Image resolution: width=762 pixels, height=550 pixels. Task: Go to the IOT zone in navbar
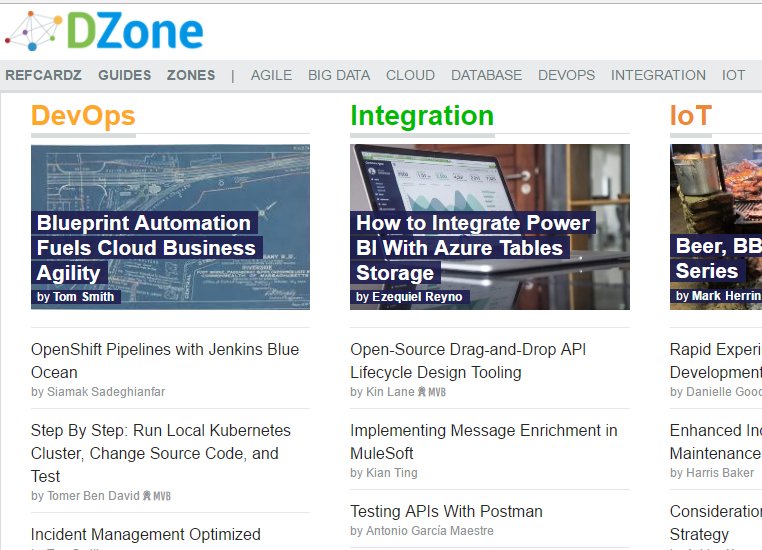[733, 75]
